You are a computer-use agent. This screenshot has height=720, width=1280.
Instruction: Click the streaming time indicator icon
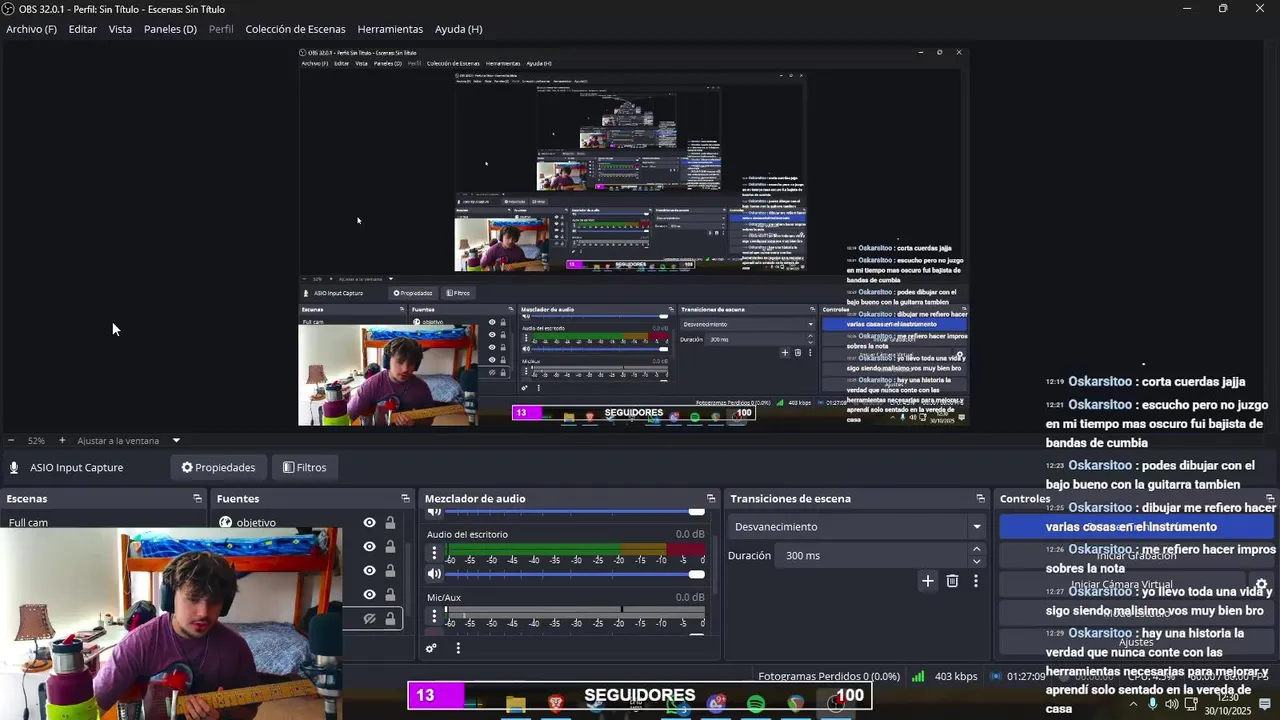(x=995, y=676)
